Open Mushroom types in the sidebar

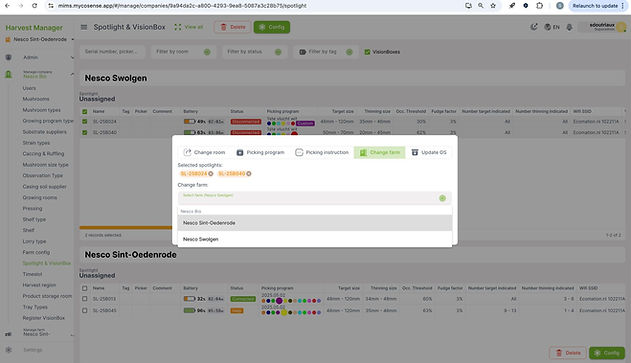click(42, 110)
